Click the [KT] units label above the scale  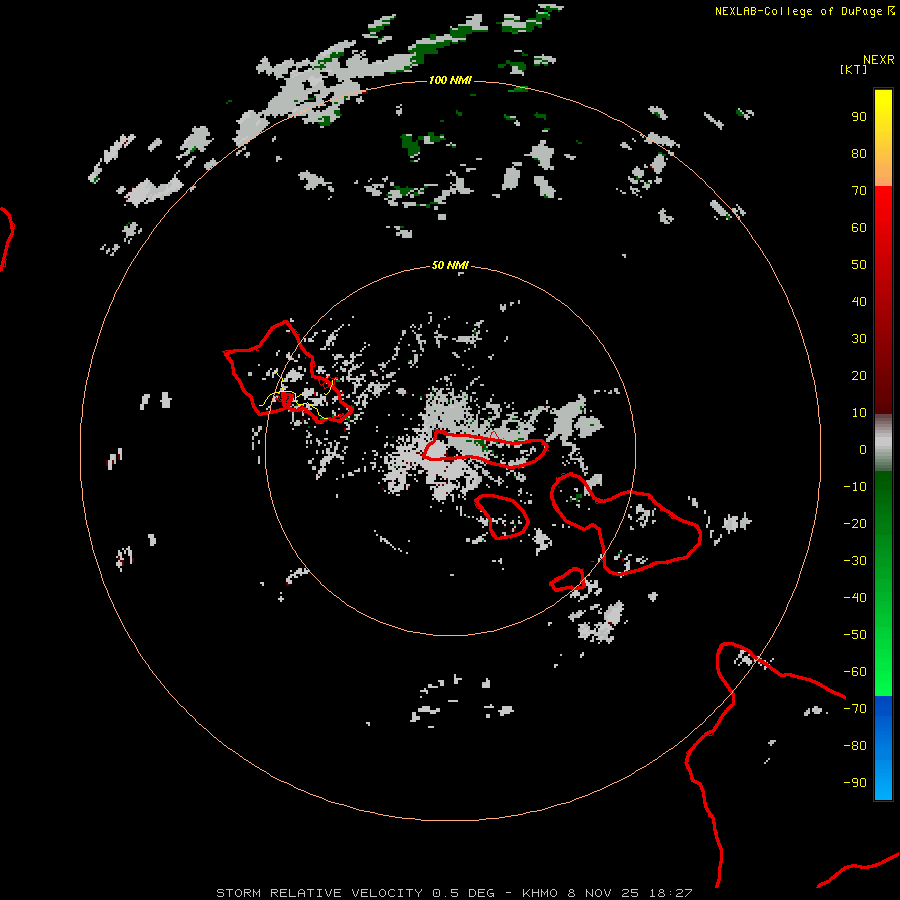coord(853,69)
